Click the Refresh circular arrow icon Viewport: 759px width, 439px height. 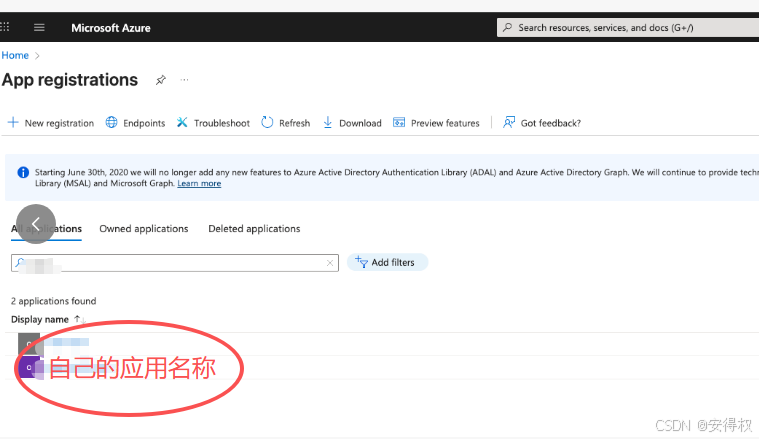pos(267,122)
